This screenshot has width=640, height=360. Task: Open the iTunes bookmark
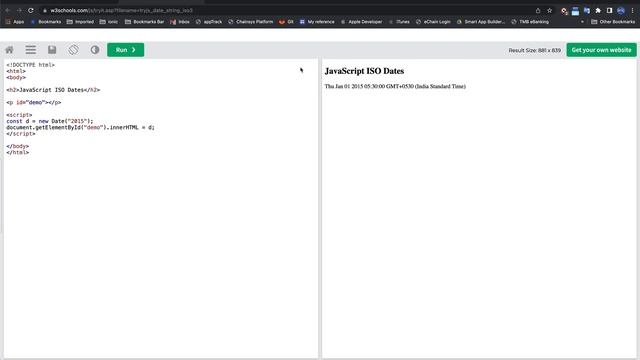[x=399, y=22]
